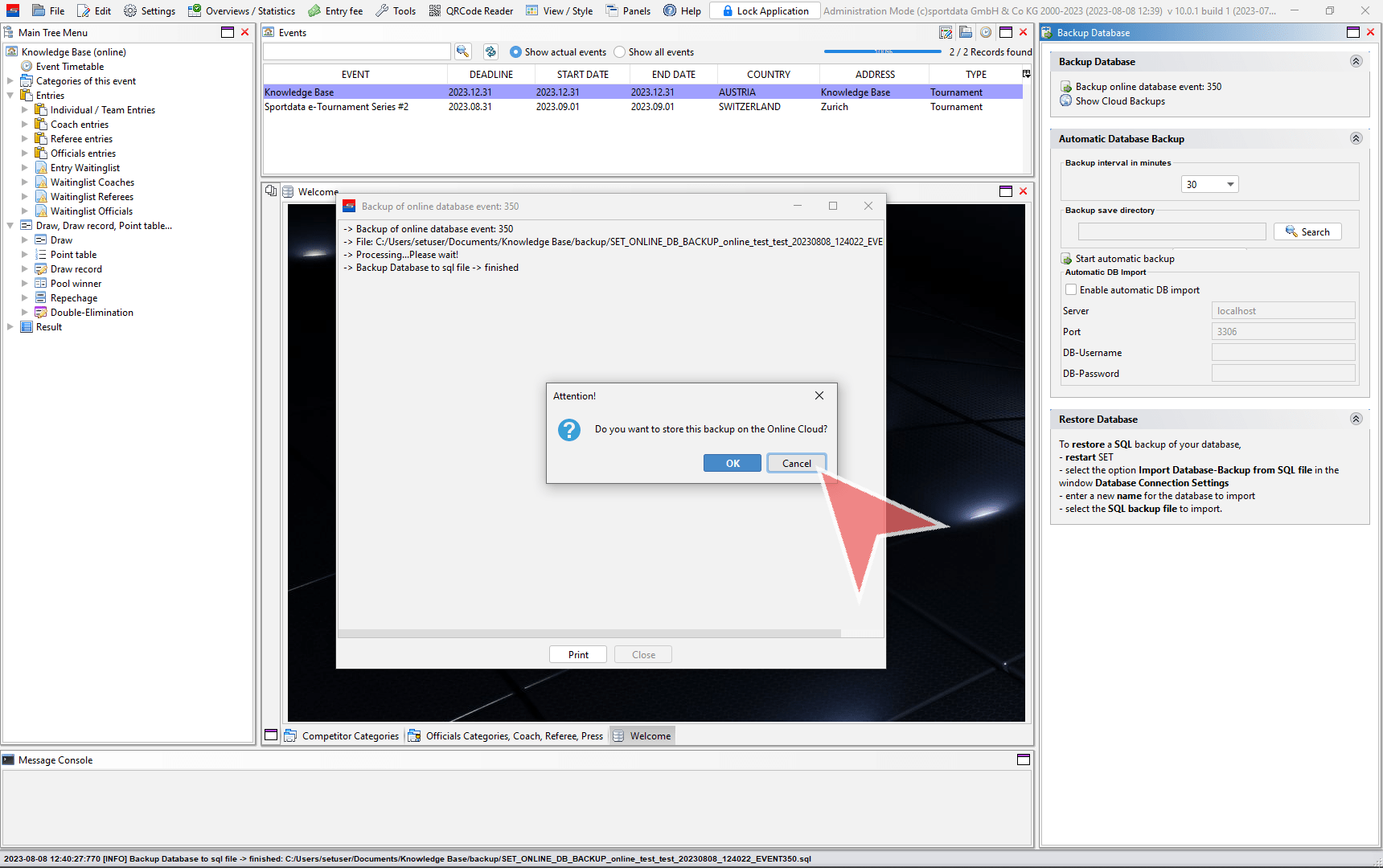Collapse the Restore Database section
The image size is (1383, 868).
[1356, 419]
